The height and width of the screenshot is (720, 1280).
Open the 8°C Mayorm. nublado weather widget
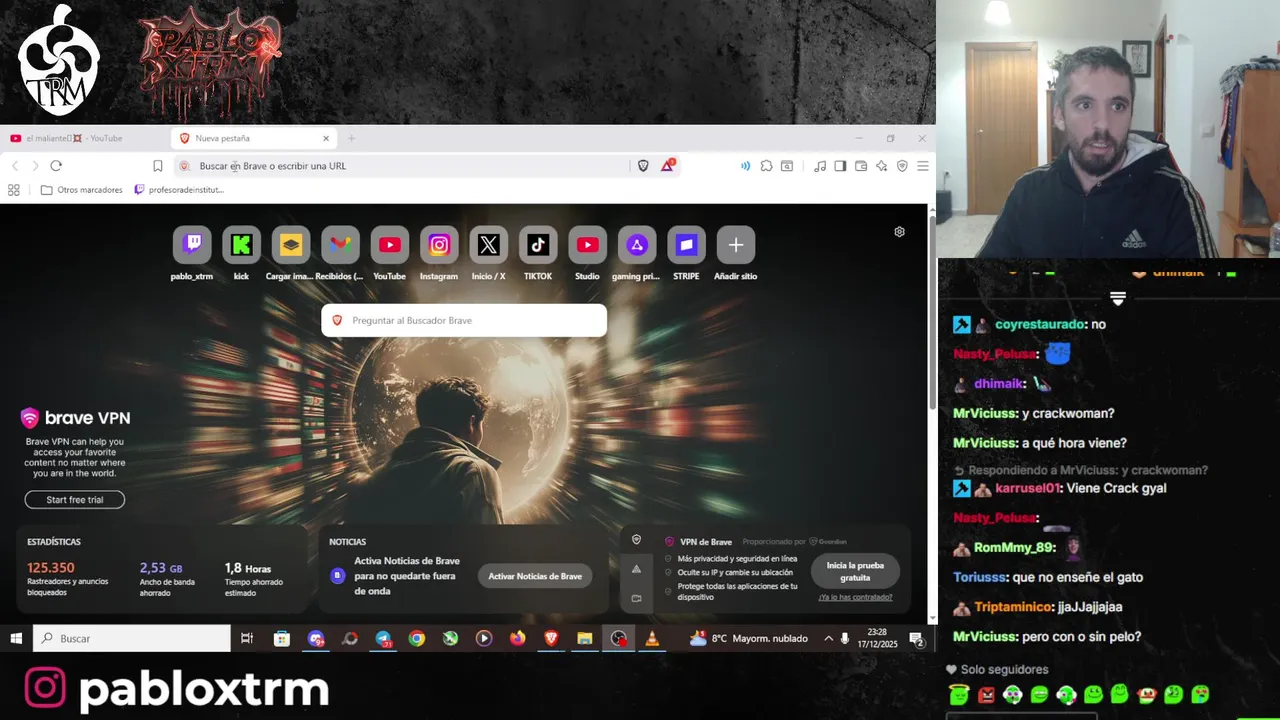[749, 638]
